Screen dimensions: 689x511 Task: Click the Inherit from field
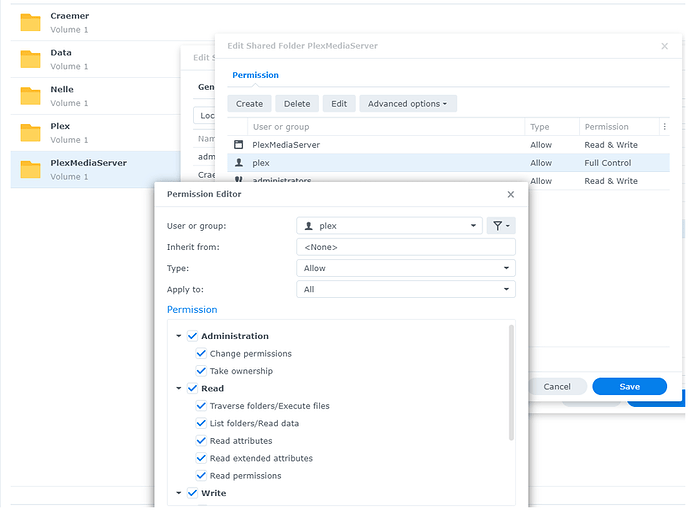coord(406,247)
